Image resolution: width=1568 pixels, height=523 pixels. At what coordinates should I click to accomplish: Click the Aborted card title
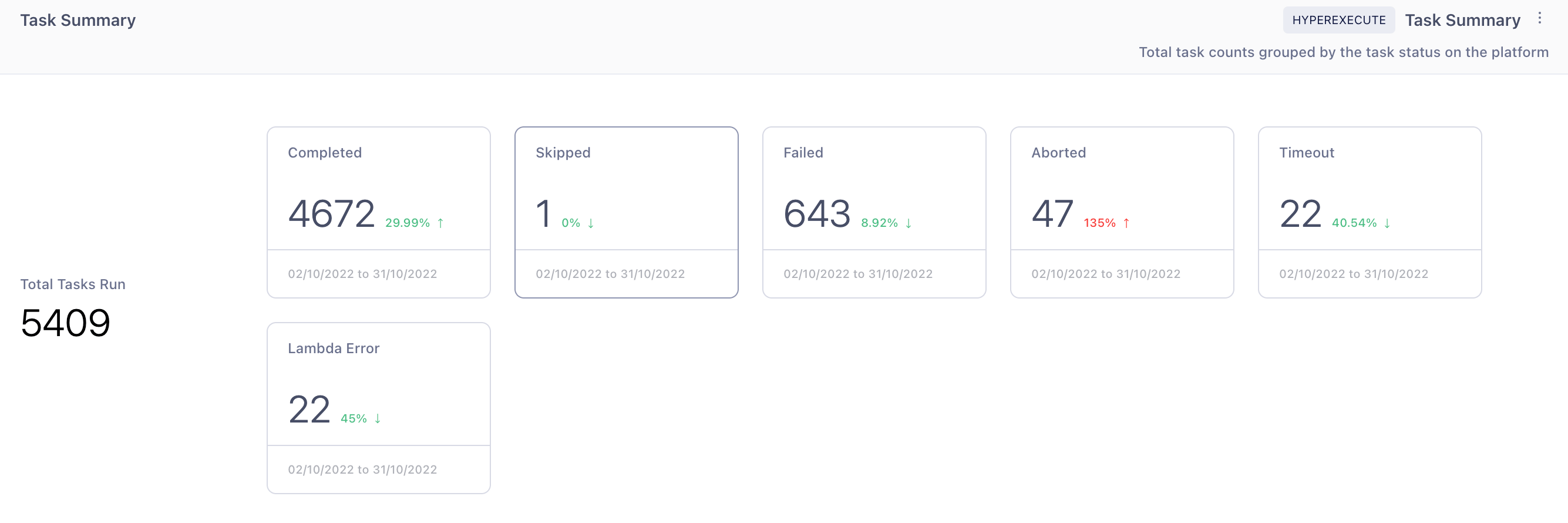1058,153
